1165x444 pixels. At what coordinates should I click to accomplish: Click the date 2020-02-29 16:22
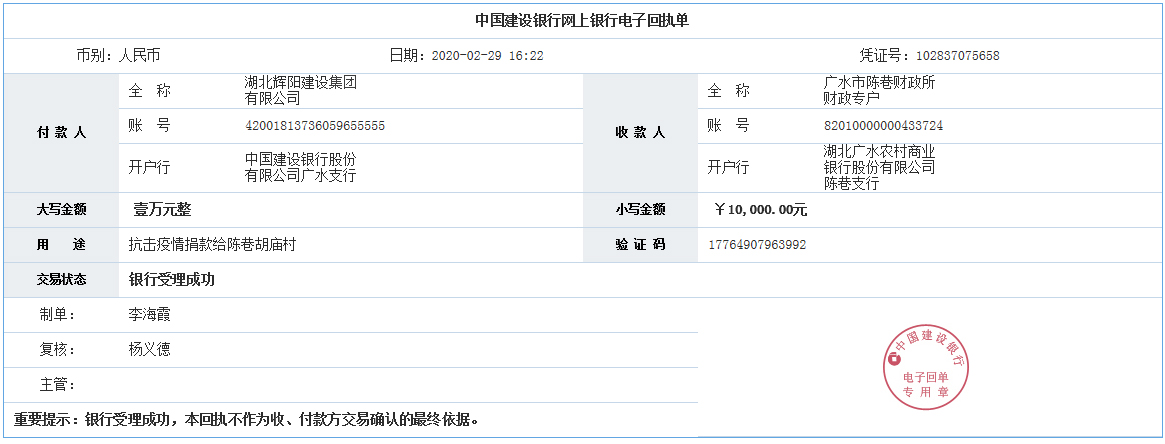tap(487, 56)
